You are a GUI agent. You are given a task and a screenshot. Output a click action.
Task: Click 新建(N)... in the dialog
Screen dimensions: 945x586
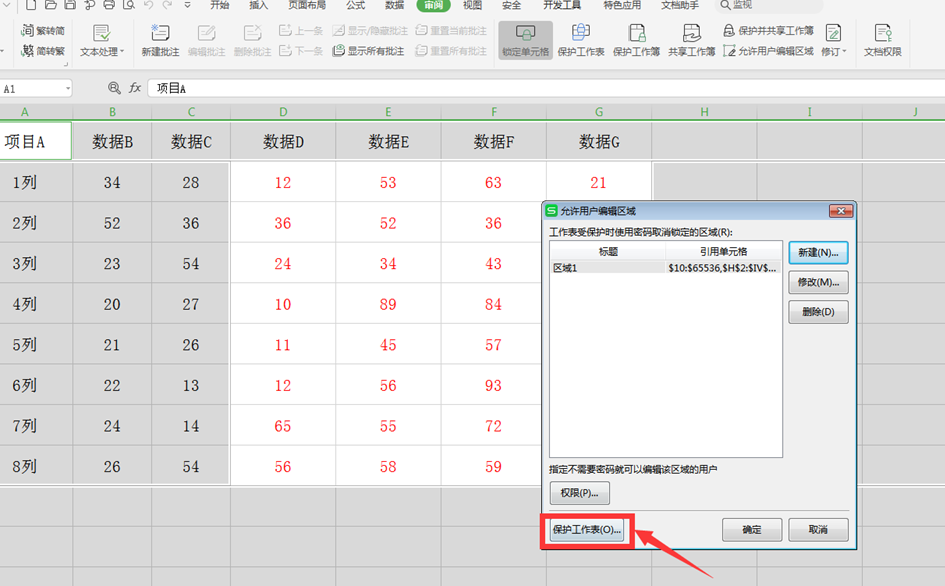tap(818, 253)
